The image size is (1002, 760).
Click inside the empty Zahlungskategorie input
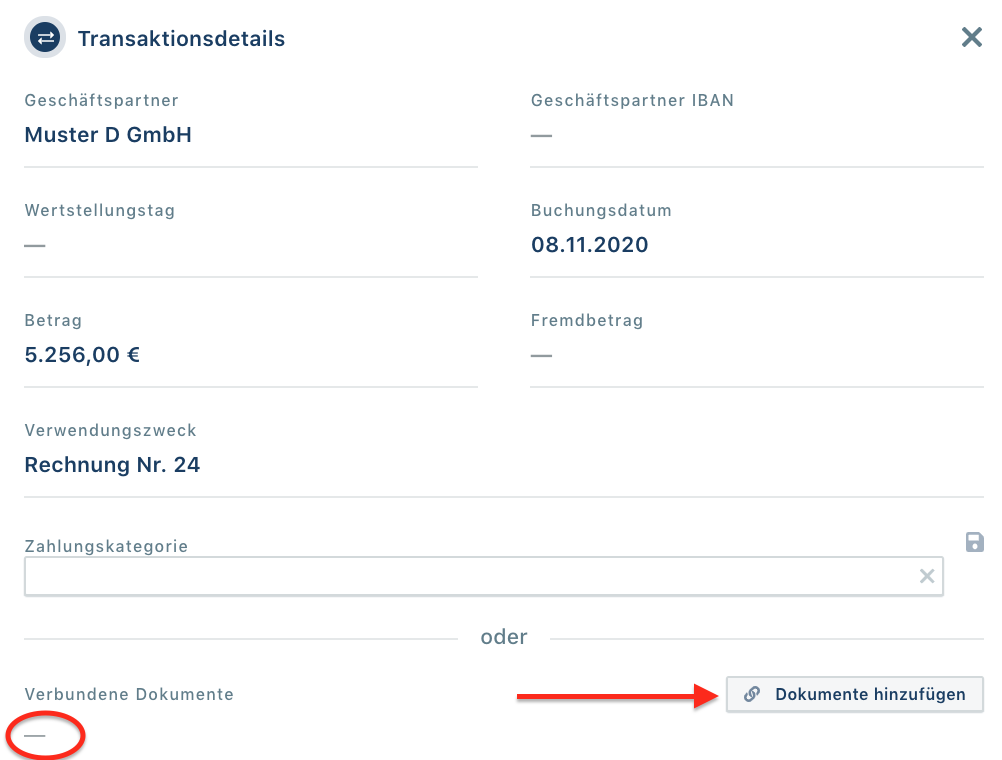pyautogui.click(x=400, y=575)
